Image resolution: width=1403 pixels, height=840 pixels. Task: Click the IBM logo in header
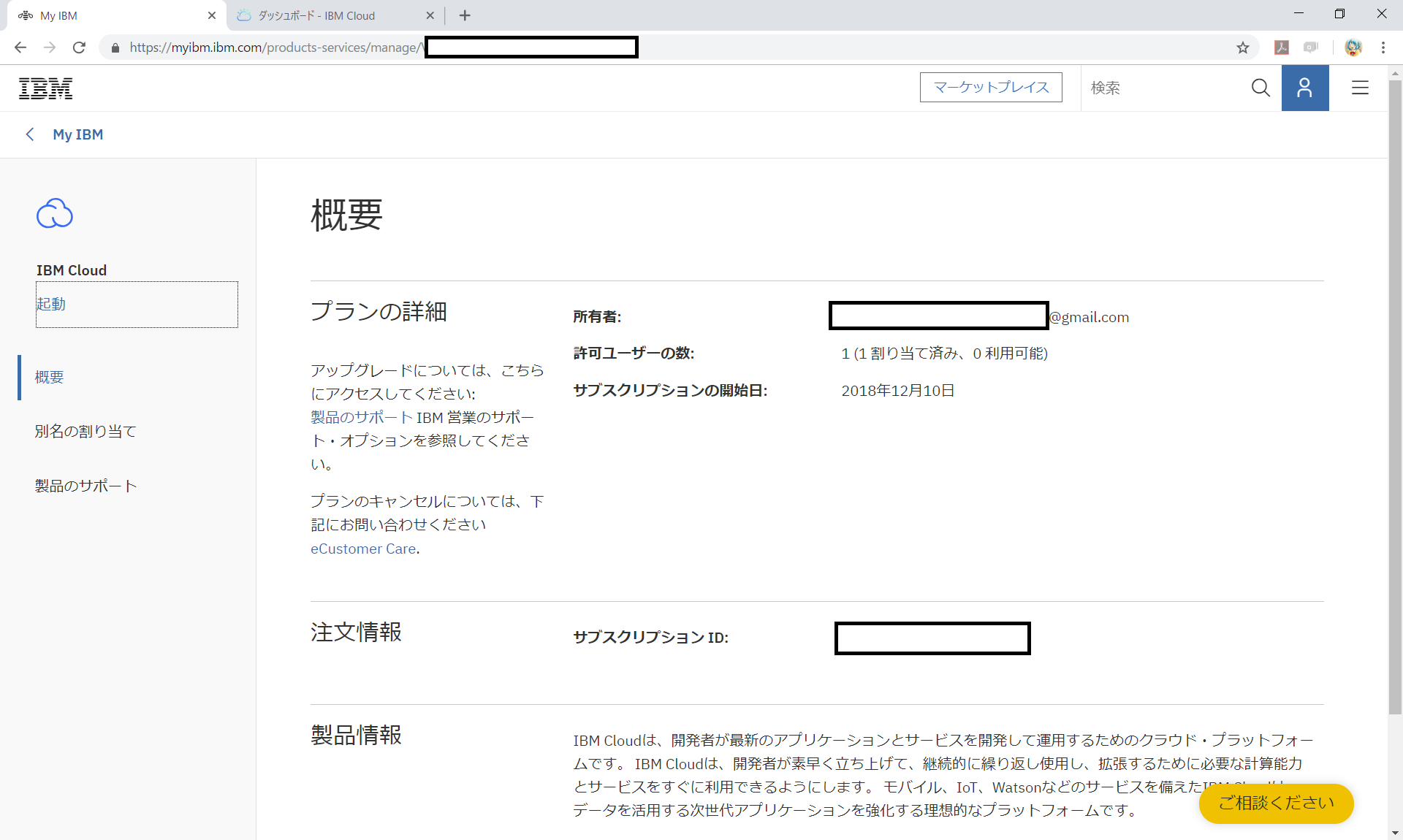pos(45,88)
